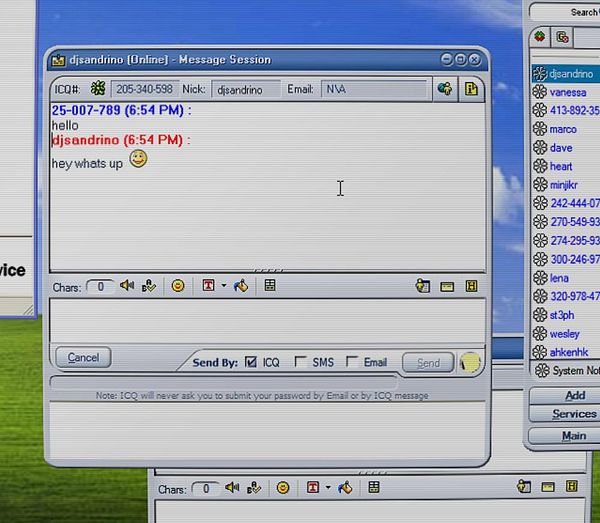Screen dimensions: 600x523
Task: Click user actions icon in back window toolbar
Action: [524, 487]
